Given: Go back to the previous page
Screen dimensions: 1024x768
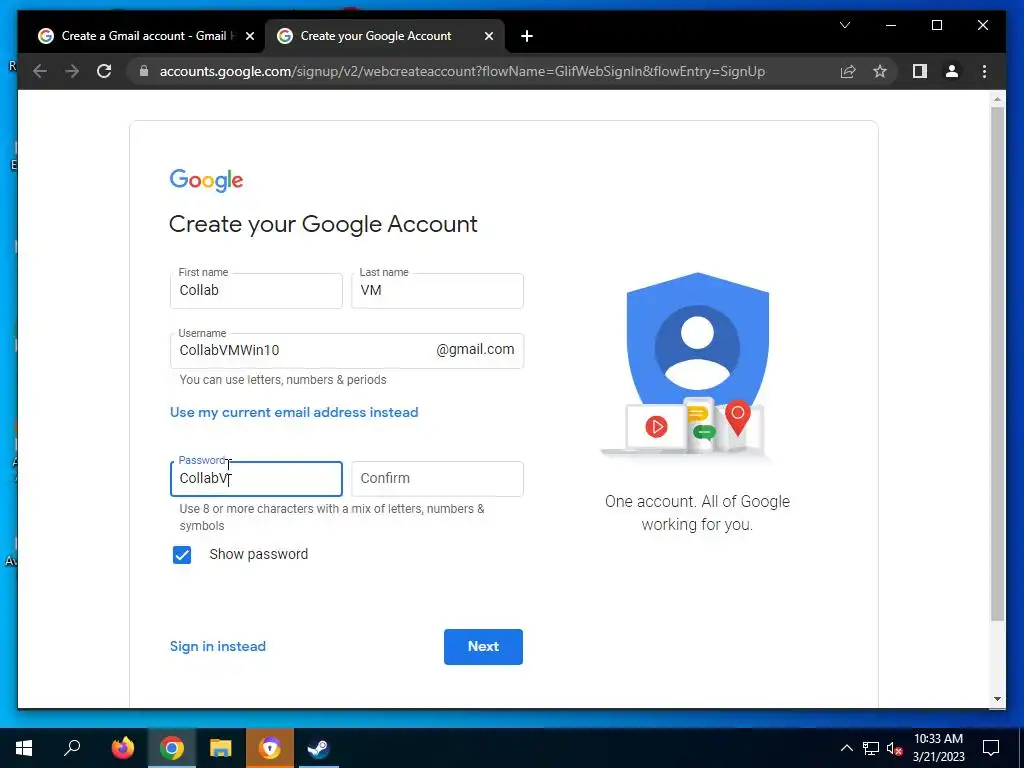Looking at the screenshot, I should coord(40,71).
